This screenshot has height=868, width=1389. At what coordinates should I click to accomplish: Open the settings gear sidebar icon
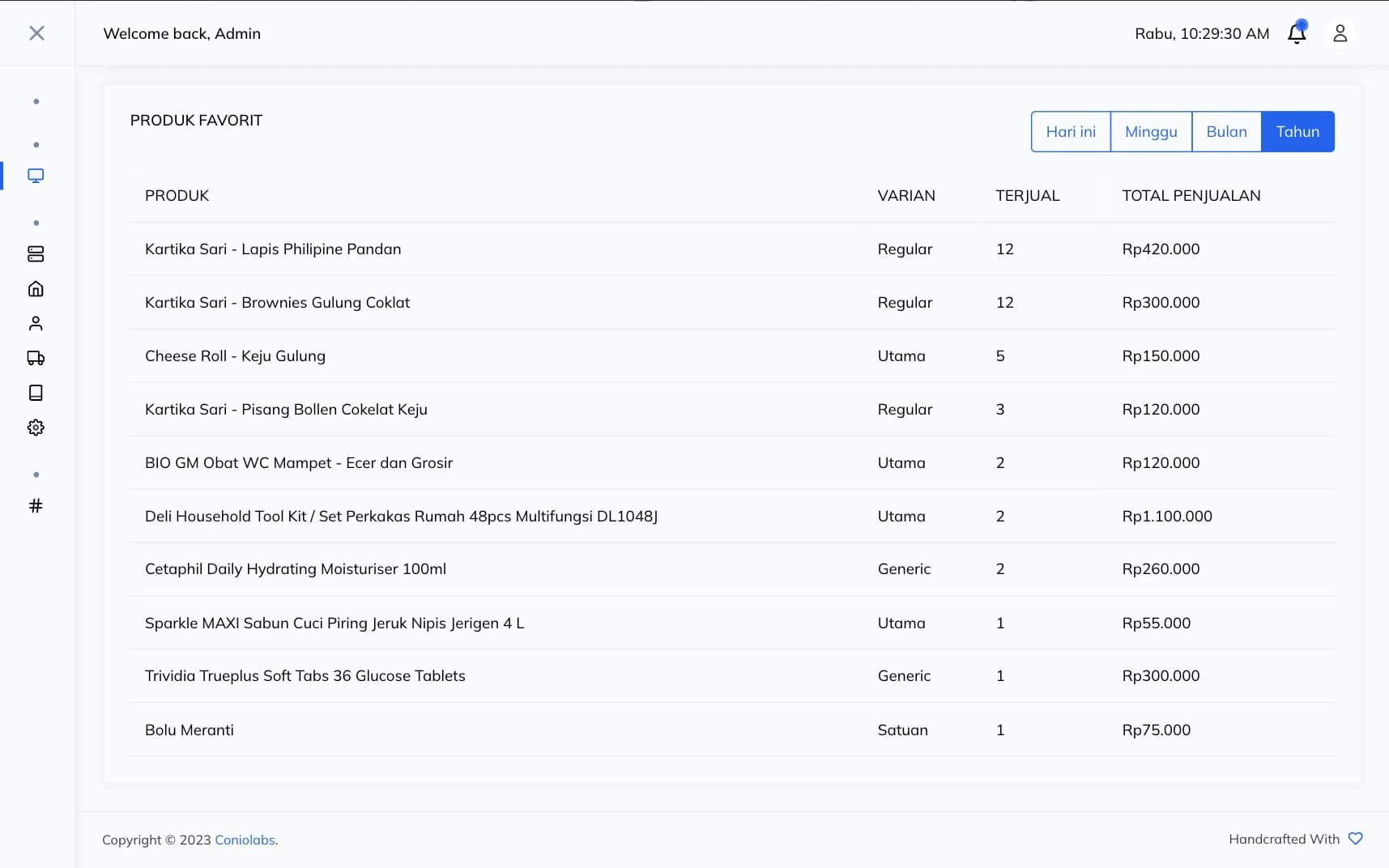(36, 428)
